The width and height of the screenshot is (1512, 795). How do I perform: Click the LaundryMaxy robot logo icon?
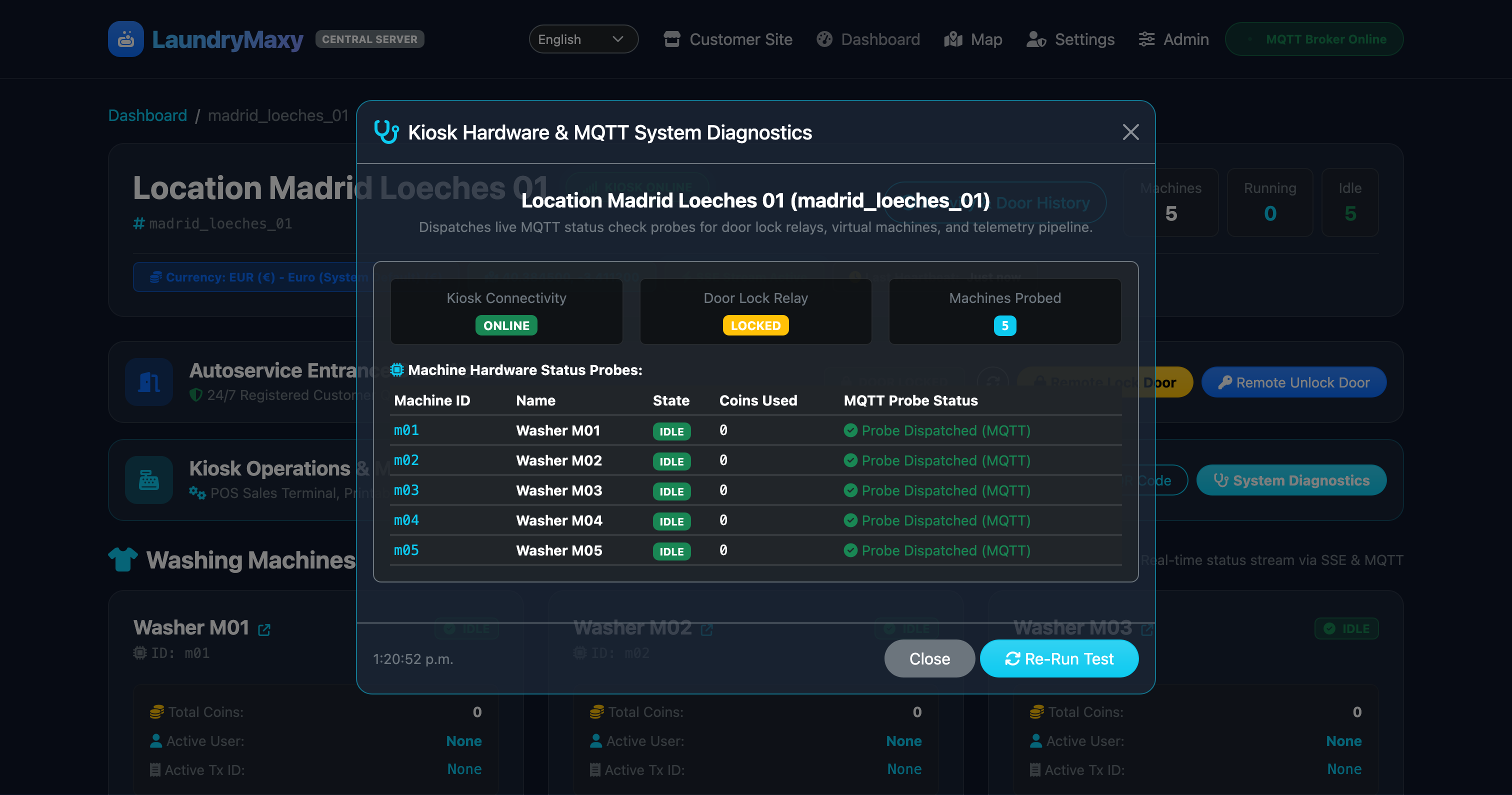click(x=125, y=39)
